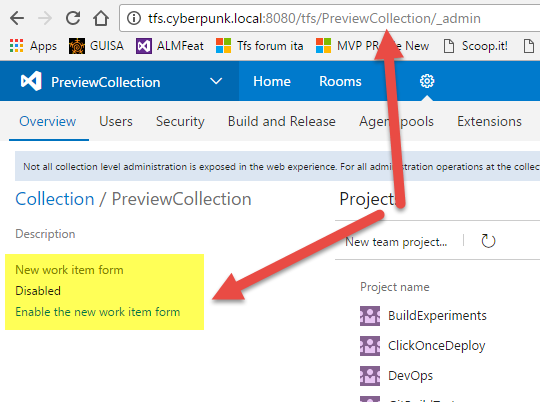Viewport: 540px width, 402px height.
Task: Refresh the projects list icon
Action: pos(488,241)
